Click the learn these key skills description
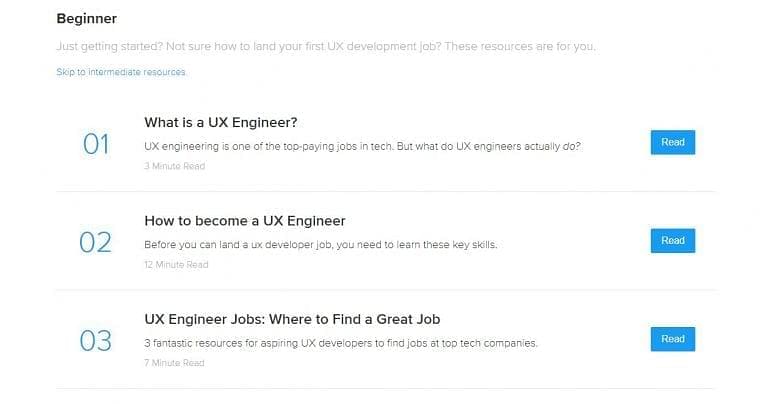768x404 pixels. click(x=320, y=245)
